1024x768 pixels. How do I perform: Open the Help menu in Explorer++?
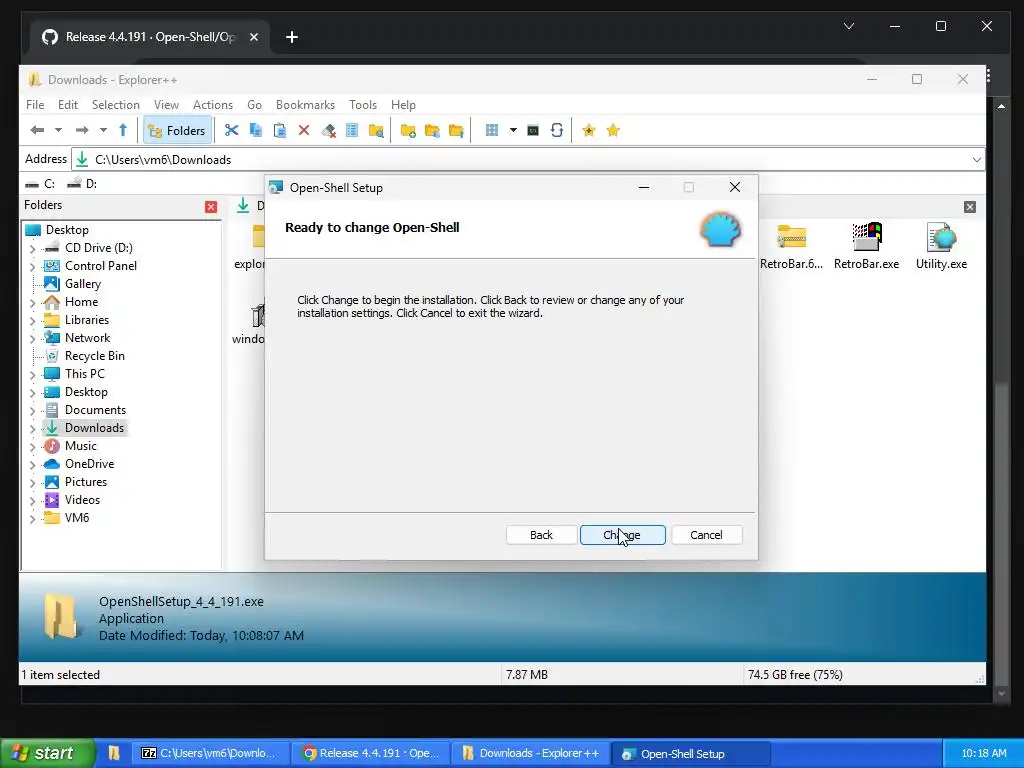403,104
